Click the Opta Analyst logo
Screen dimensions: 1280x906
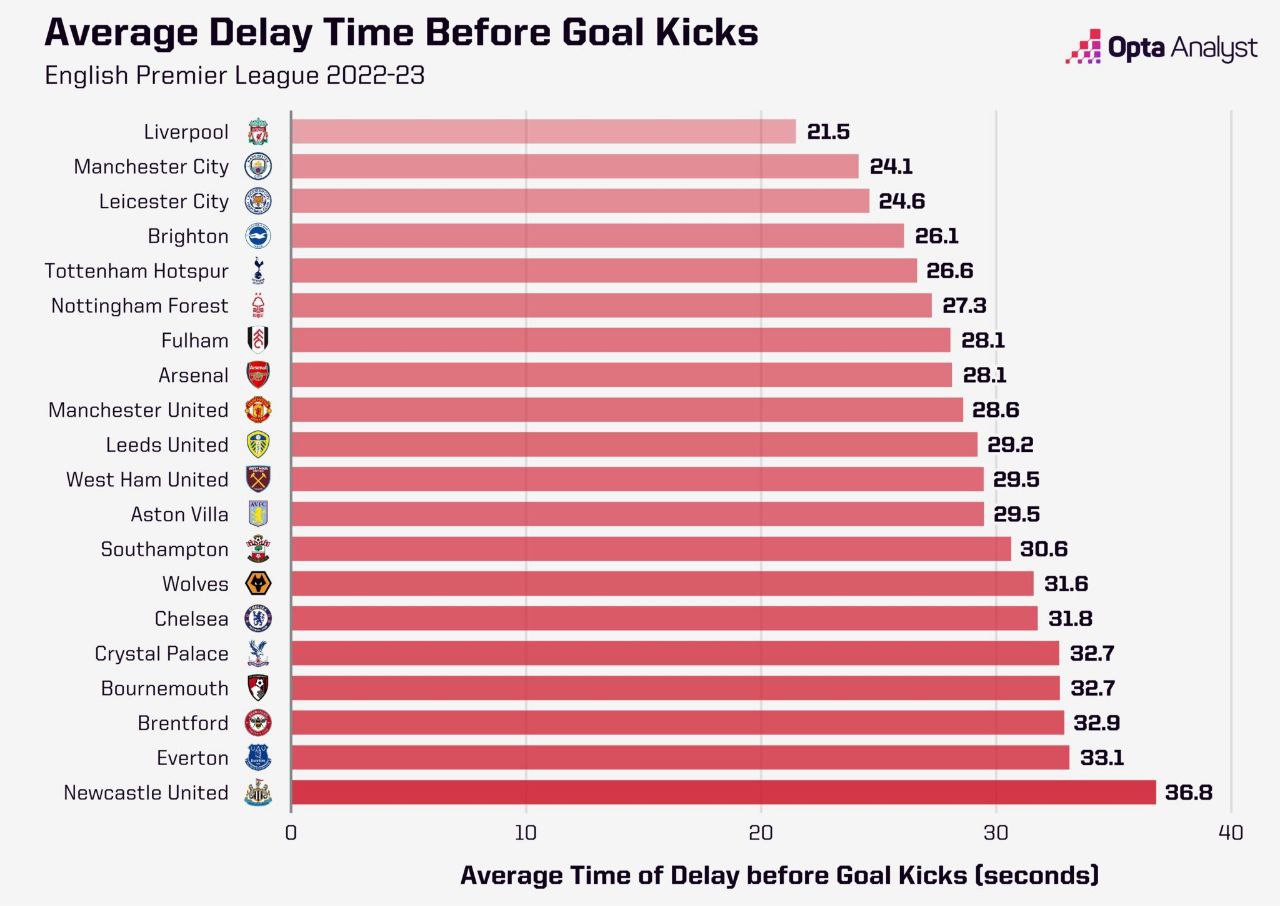click(x=1161, y=47)
